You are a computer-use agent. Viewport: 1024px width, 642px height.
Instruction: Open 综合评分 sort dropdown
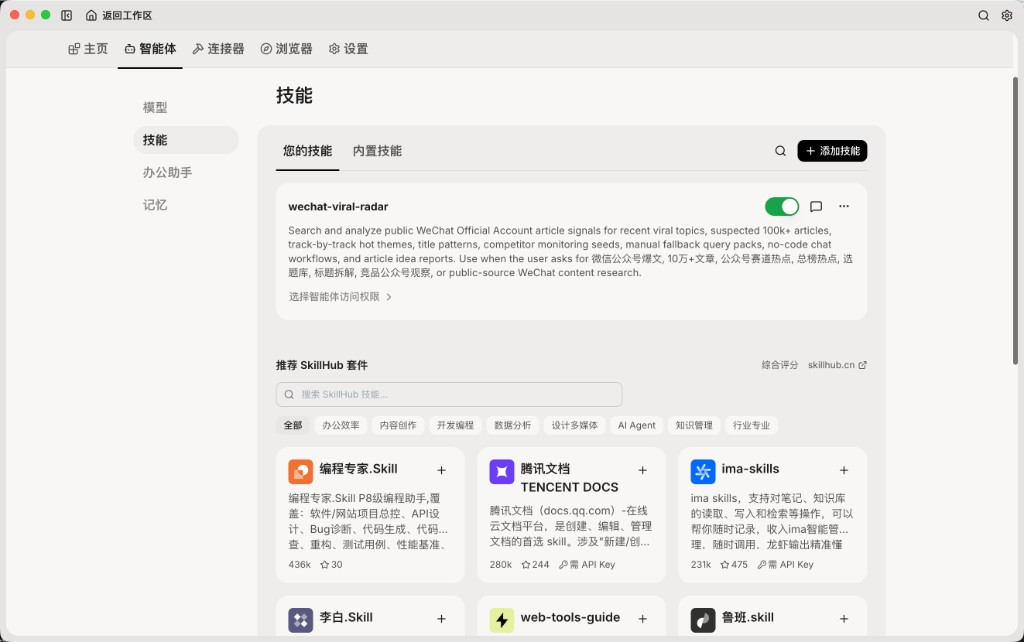(779, 365)
